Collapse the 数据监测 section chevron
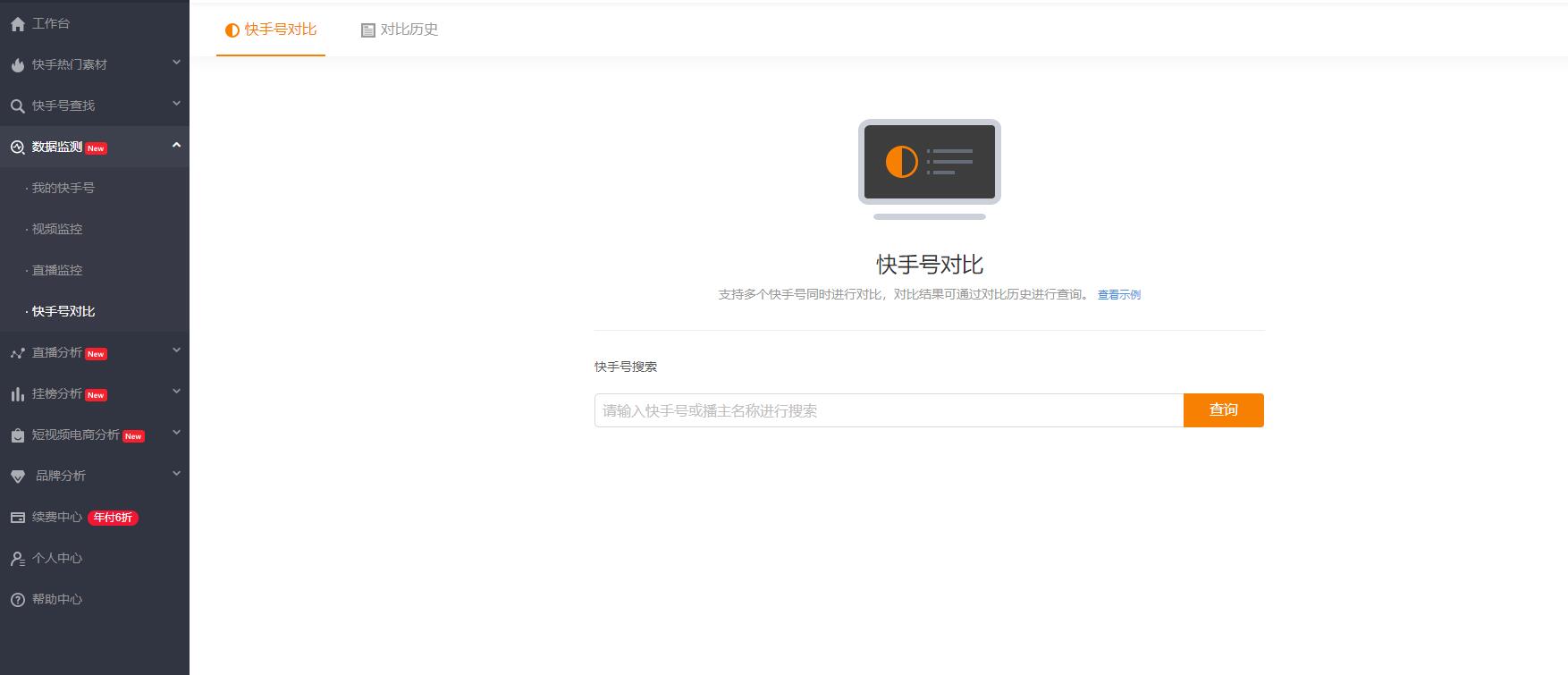Image resolution: width=1568 pixels, height=675 pixels. pos(176,145)
